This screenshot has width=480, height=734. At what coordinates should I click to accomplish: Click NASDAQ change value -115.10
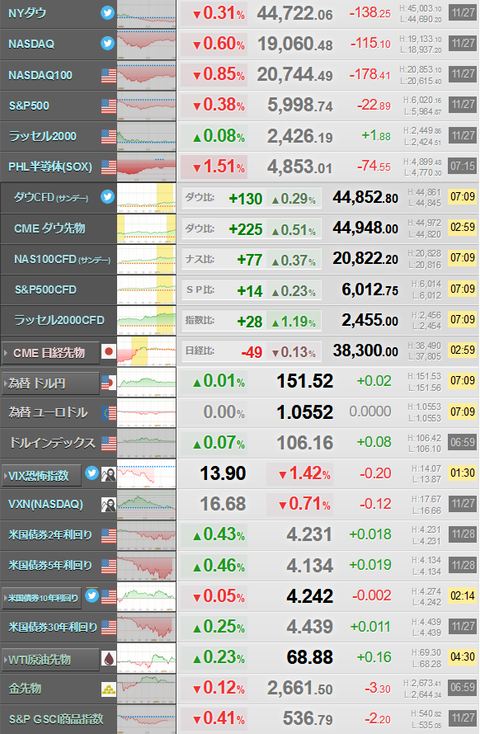[x=370, y=43]
